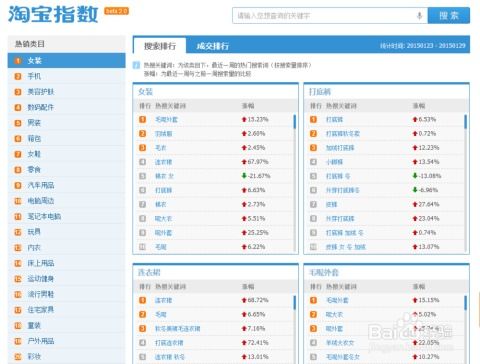Click rank 2 badge in 女装 panel
The height and width of the screenshot is (364, 480).
click(142, 134)
